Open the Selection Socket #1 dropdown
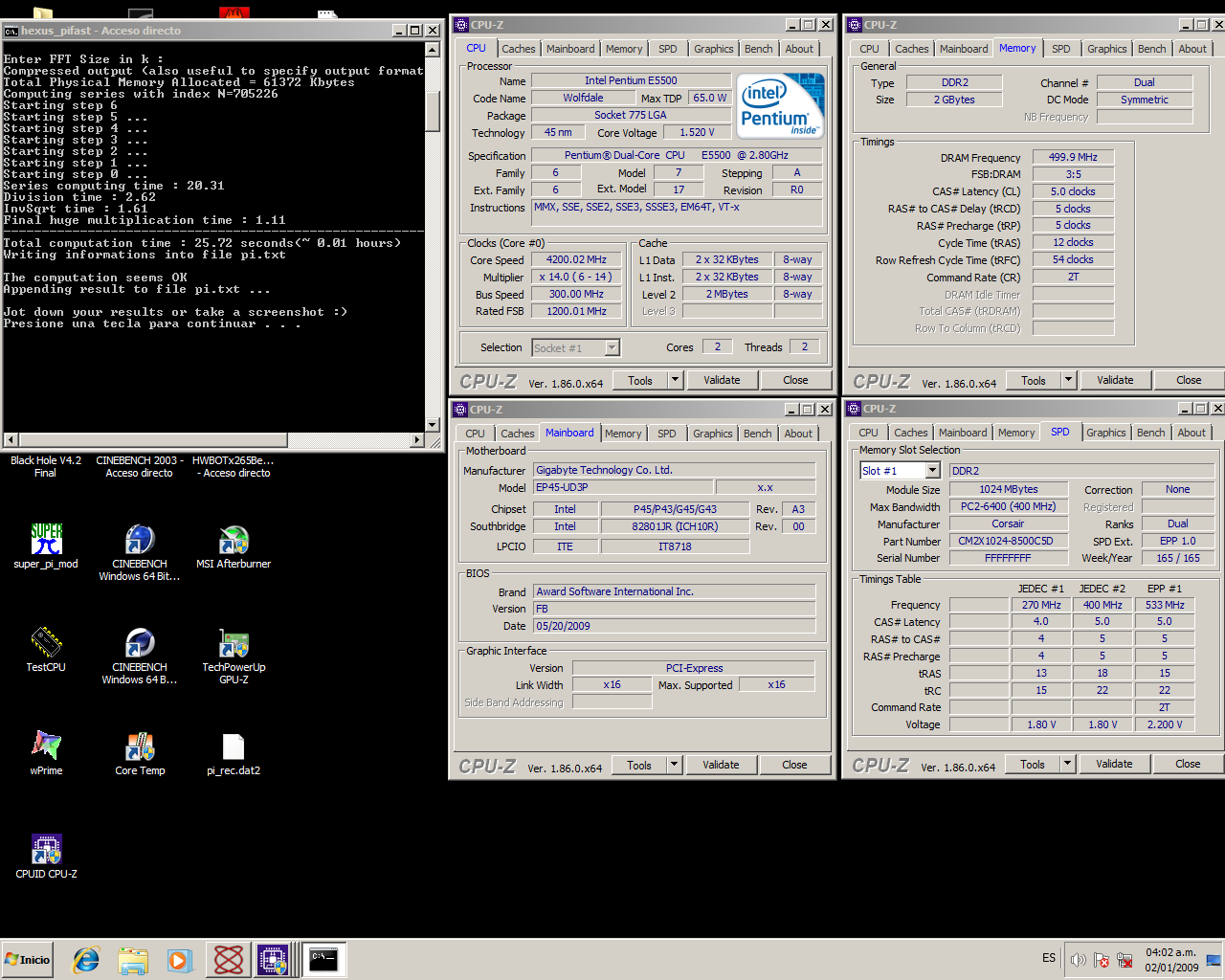 [x=576, y=347]
